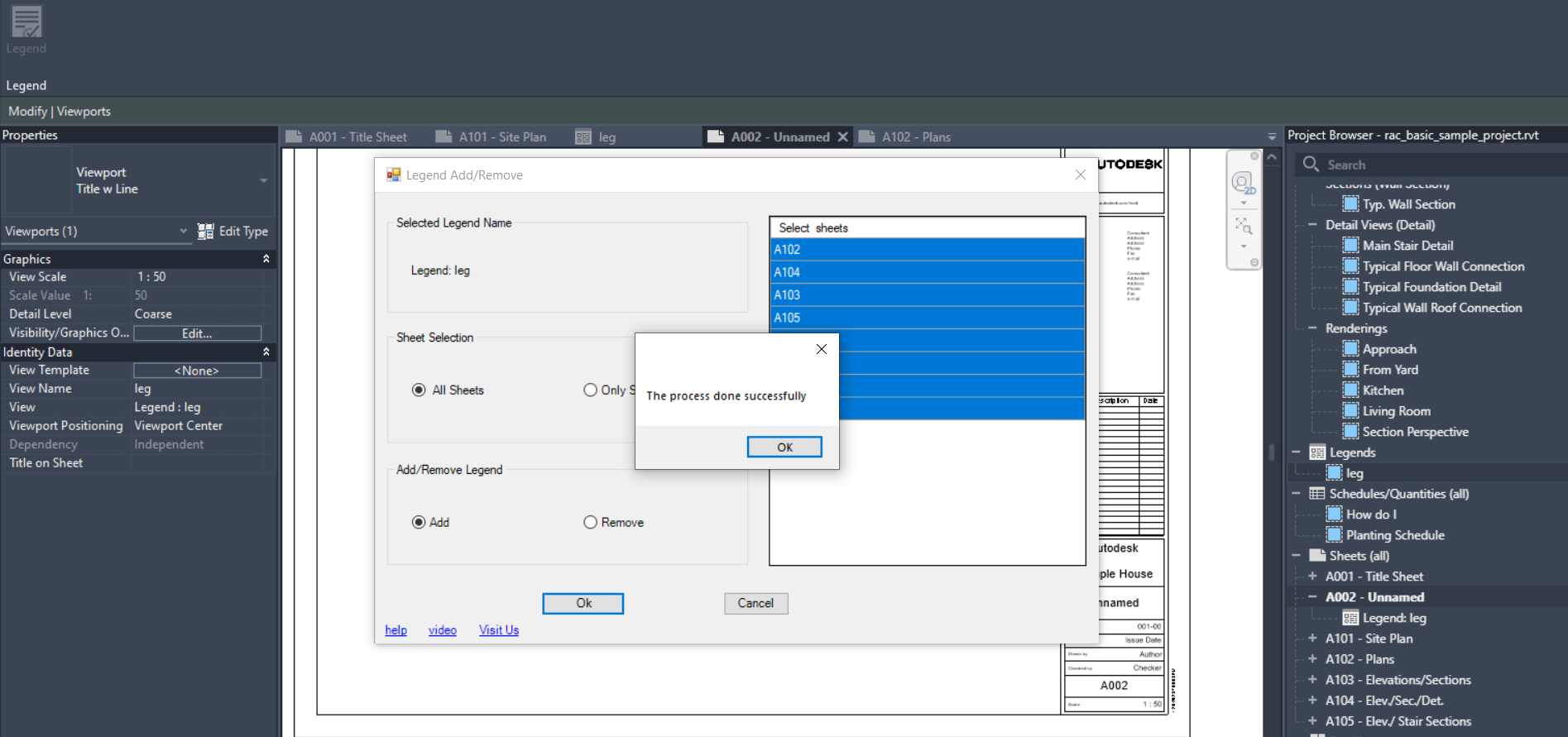Image resolution: width=1568 pixels, height=737 pixels.
Task: Select the All Sheets radio button
Action: pos(419,390)
